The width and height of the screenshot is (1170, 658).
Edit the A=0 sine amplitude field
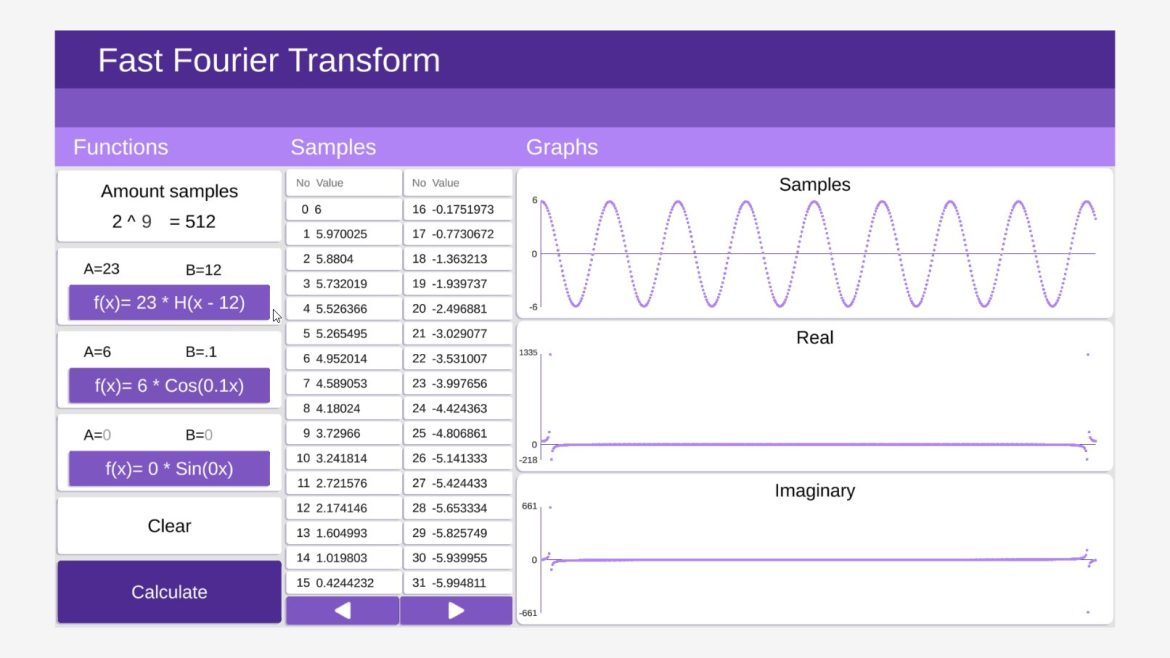pos(97,434)
